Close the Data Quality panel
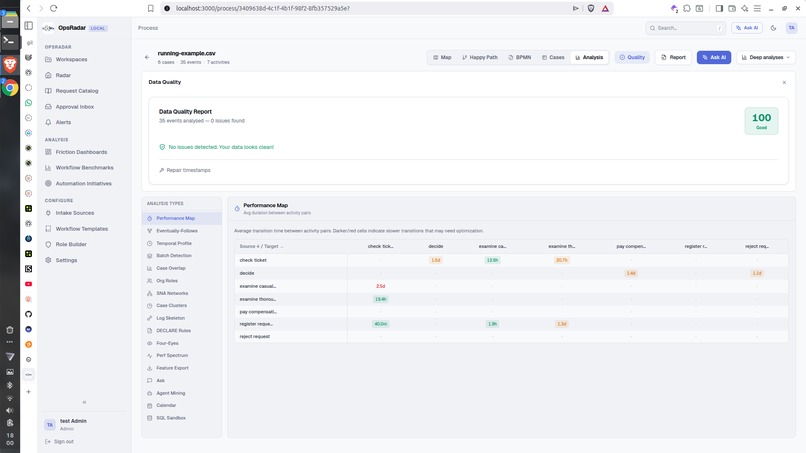This screenshot has width=806, height=453. (784, 82)
